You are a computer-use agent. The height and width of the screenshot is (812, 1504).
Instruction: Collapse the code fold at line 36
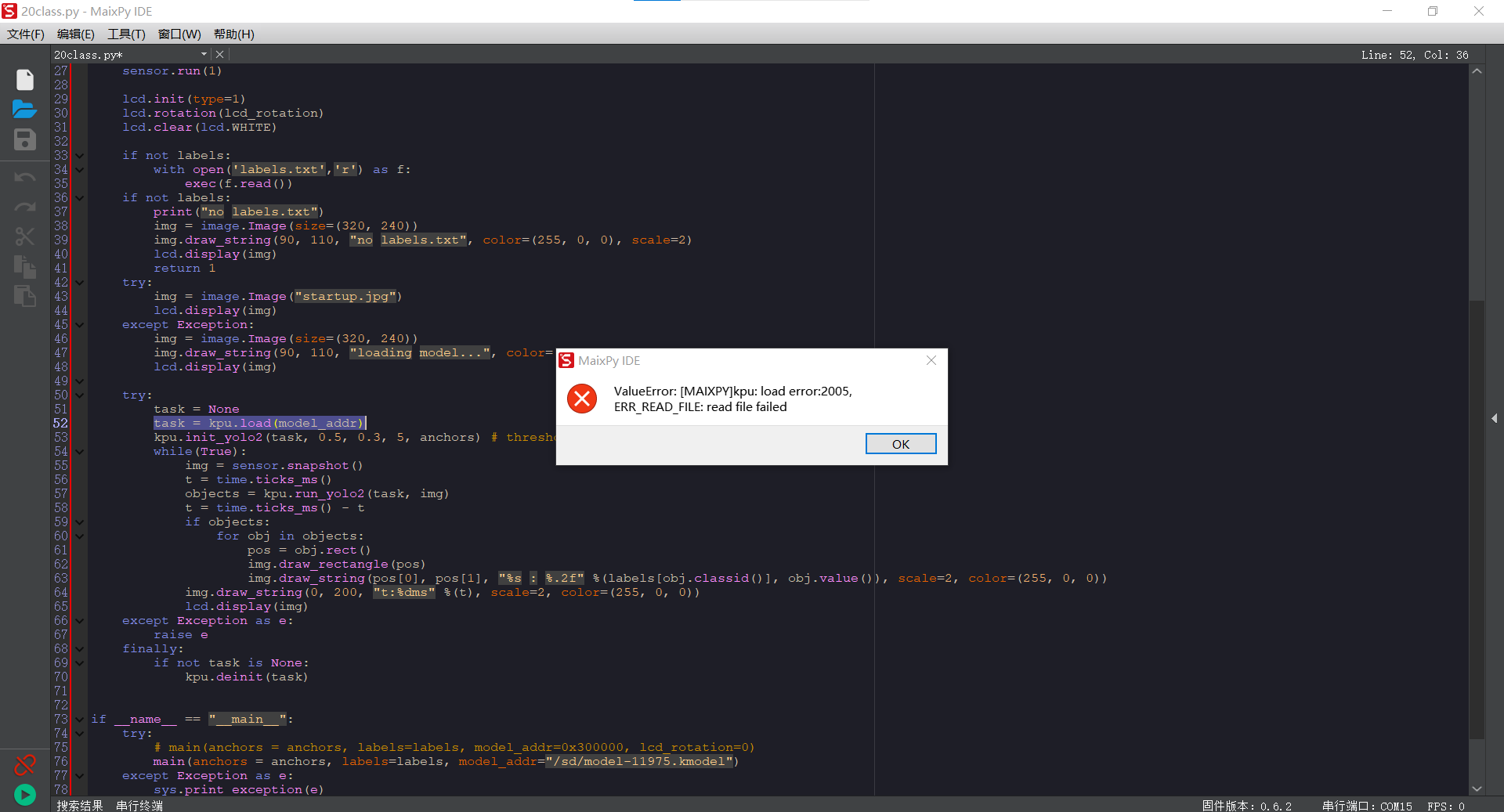(x=80, y=198)
